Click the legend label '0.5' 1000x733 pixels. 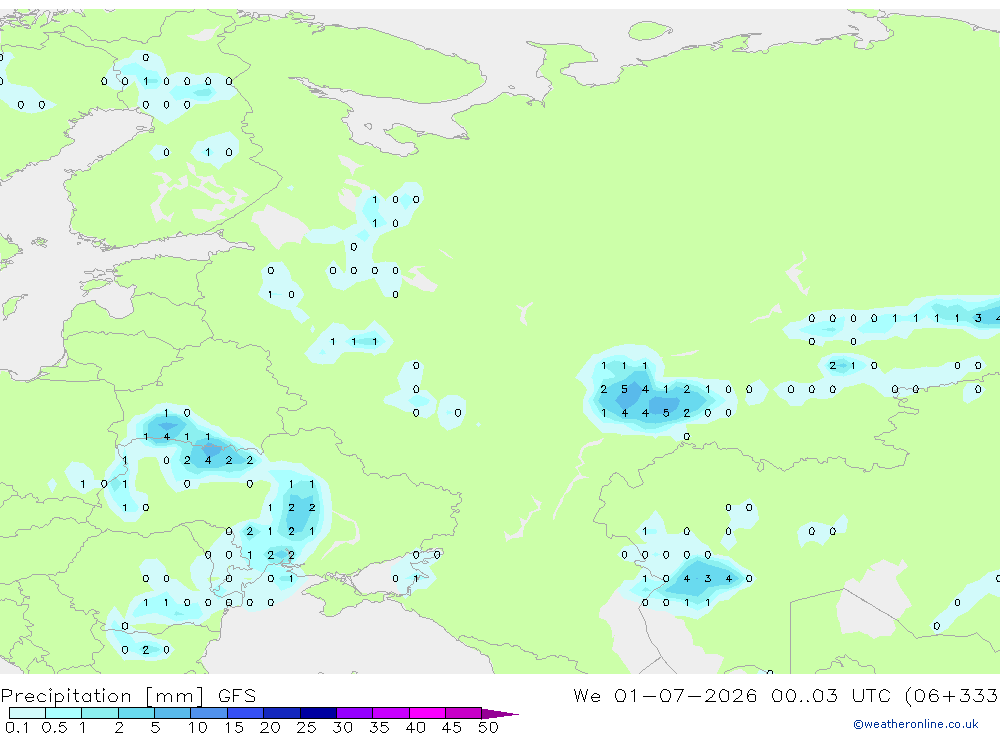pos(54,727)
